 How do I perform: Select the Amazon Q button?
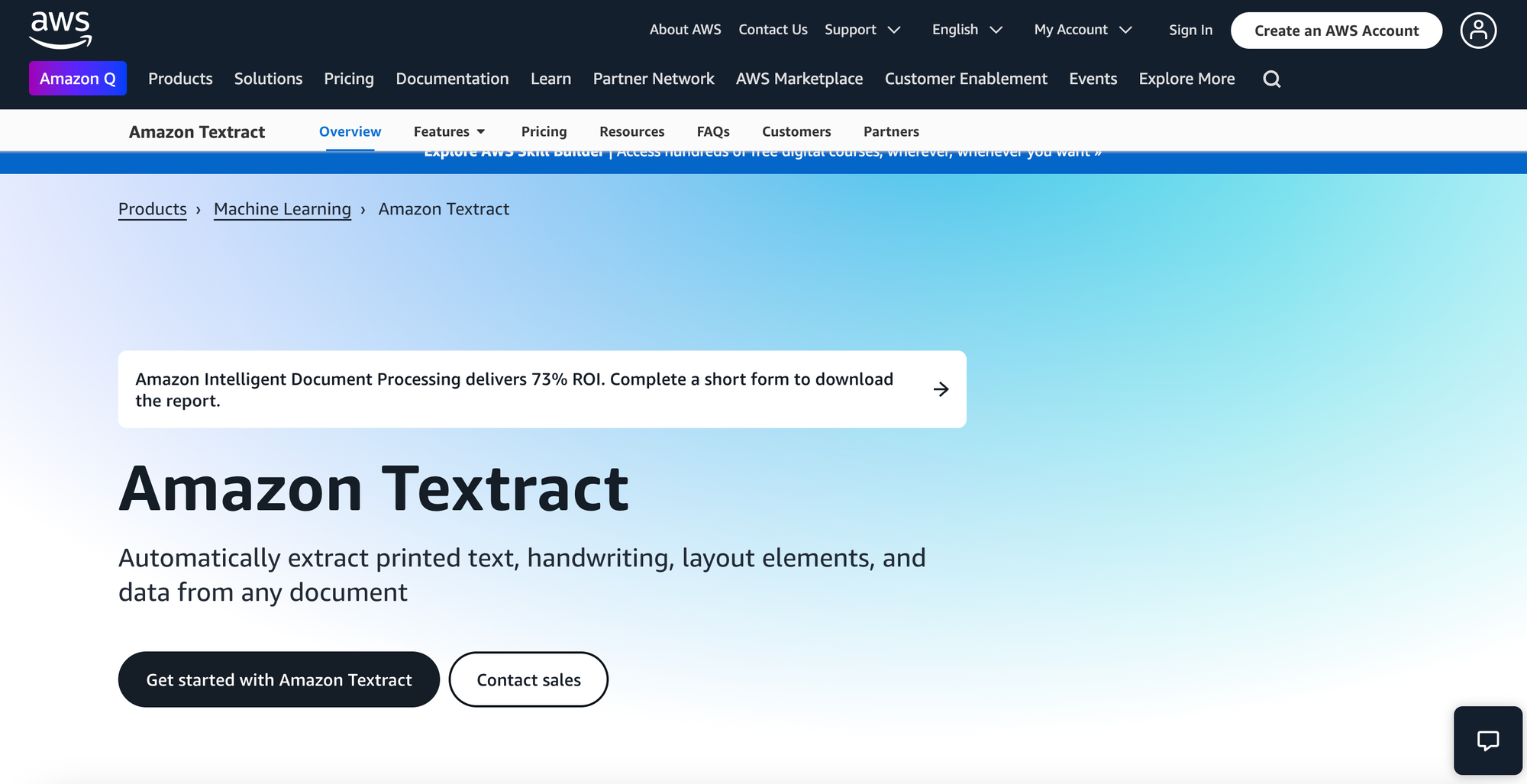(x=77, y=78)
